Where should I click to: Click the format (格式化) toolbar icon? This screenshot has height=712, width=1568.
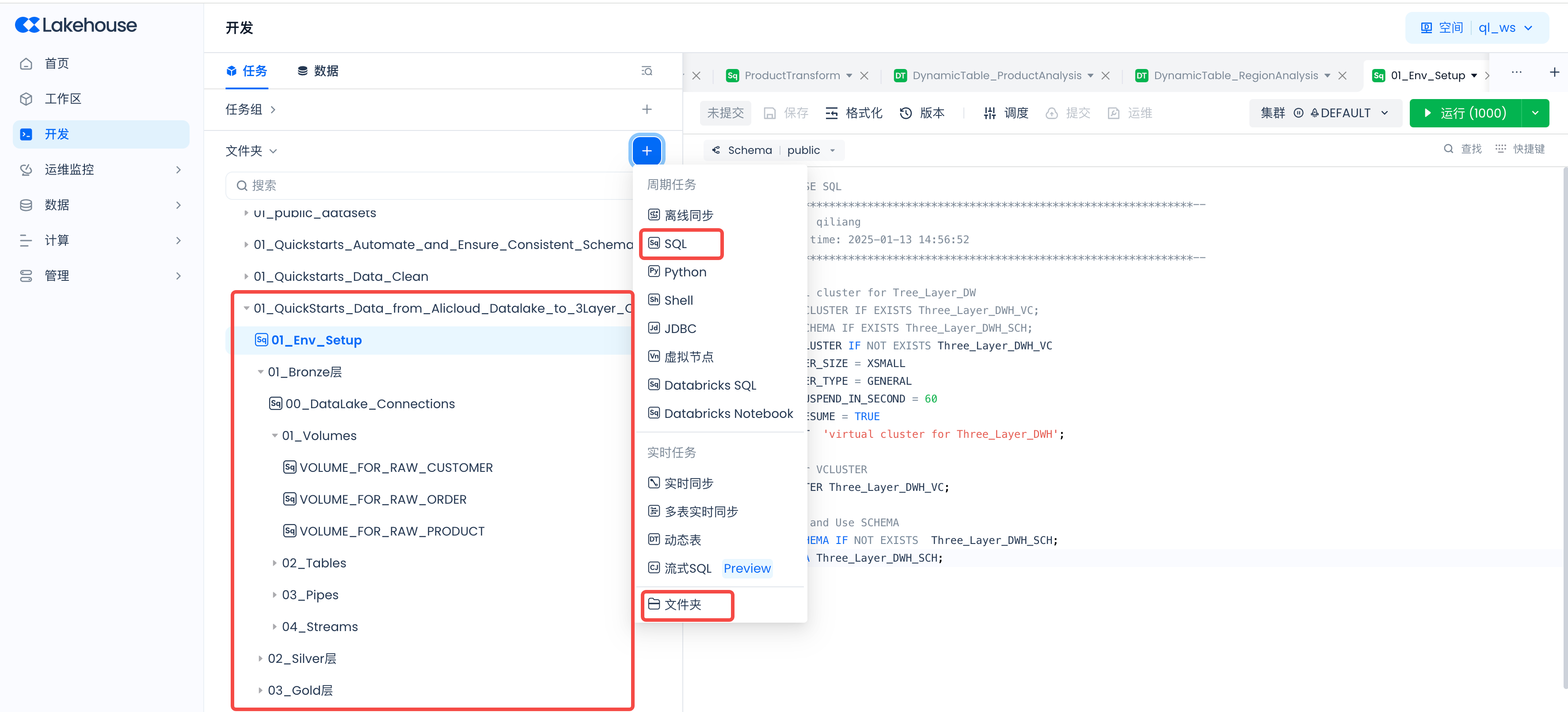point(831,113)
